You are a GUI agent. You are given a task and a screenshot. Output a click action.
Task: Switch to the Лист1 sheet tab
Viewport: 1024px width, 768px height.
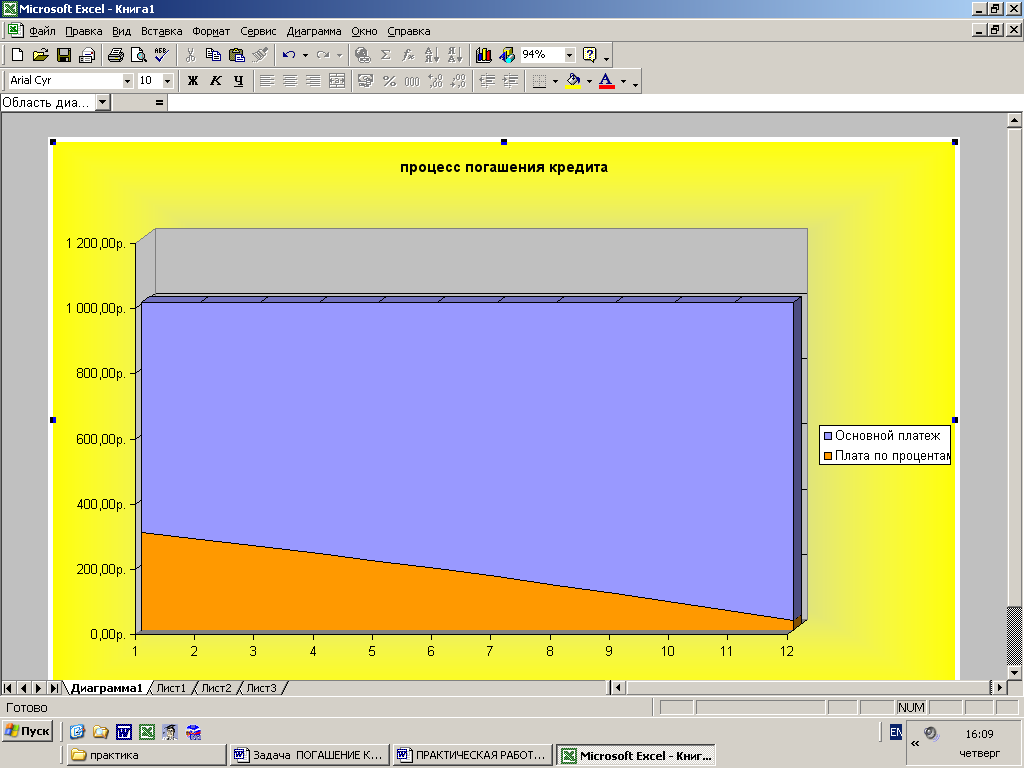coord(171,688)
